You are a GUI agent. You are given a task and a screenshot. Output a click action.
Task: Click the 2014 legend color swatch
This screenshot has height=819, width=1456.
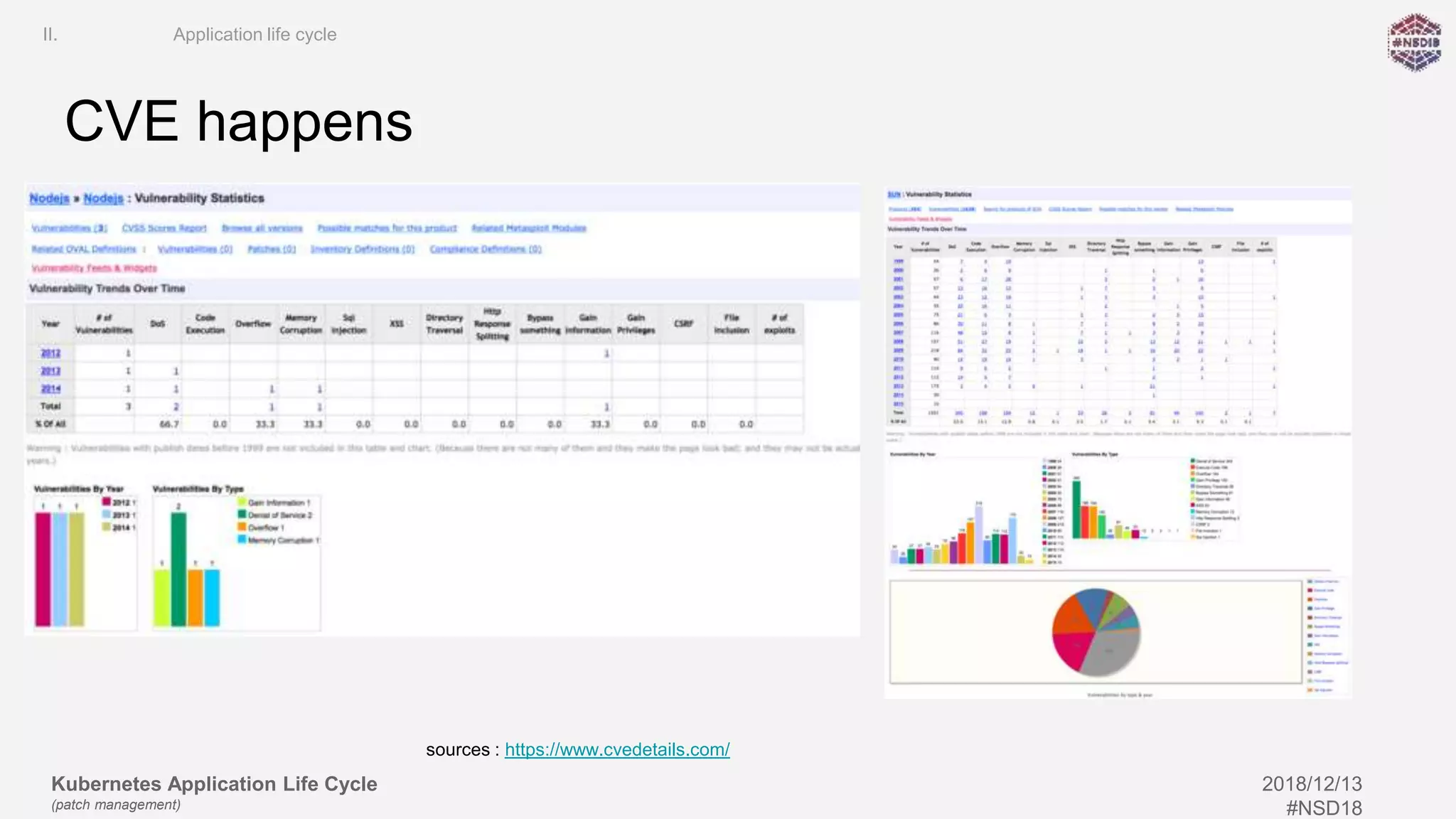coord(106,528)
